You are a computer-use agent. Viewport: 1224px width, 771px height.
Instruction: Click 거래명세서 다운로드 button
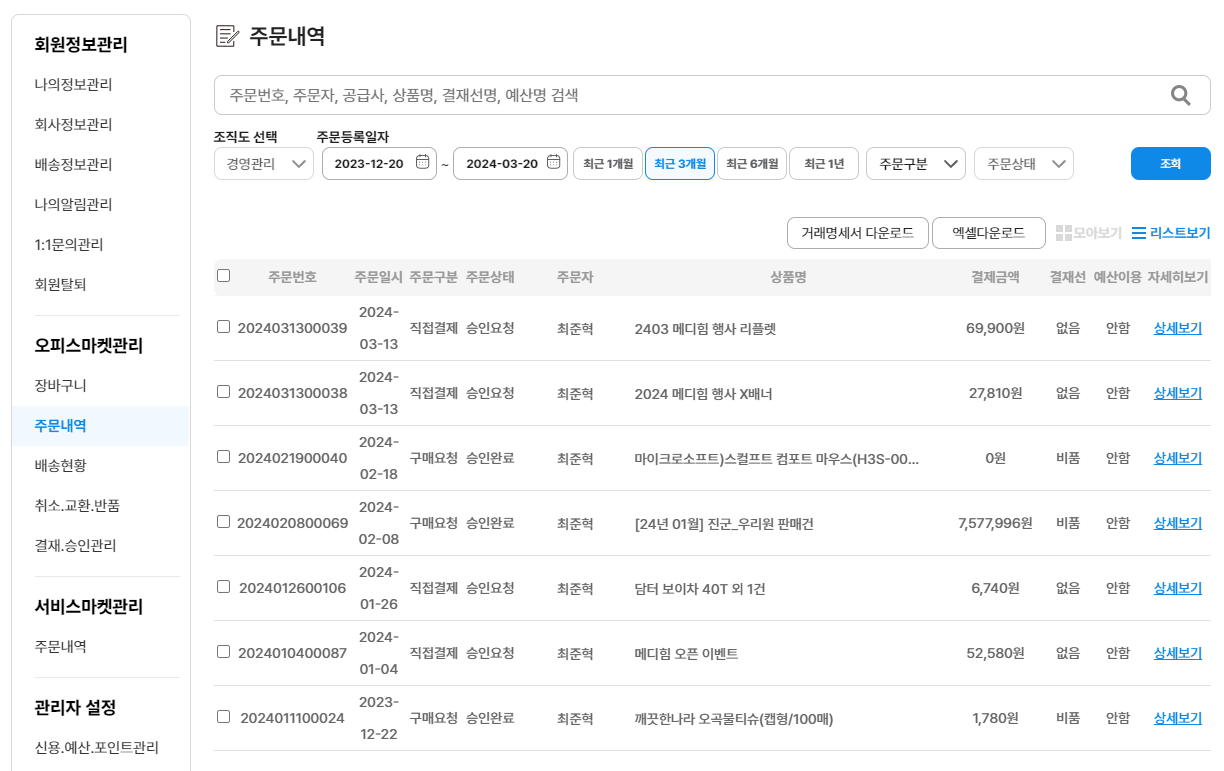point(857,233)
